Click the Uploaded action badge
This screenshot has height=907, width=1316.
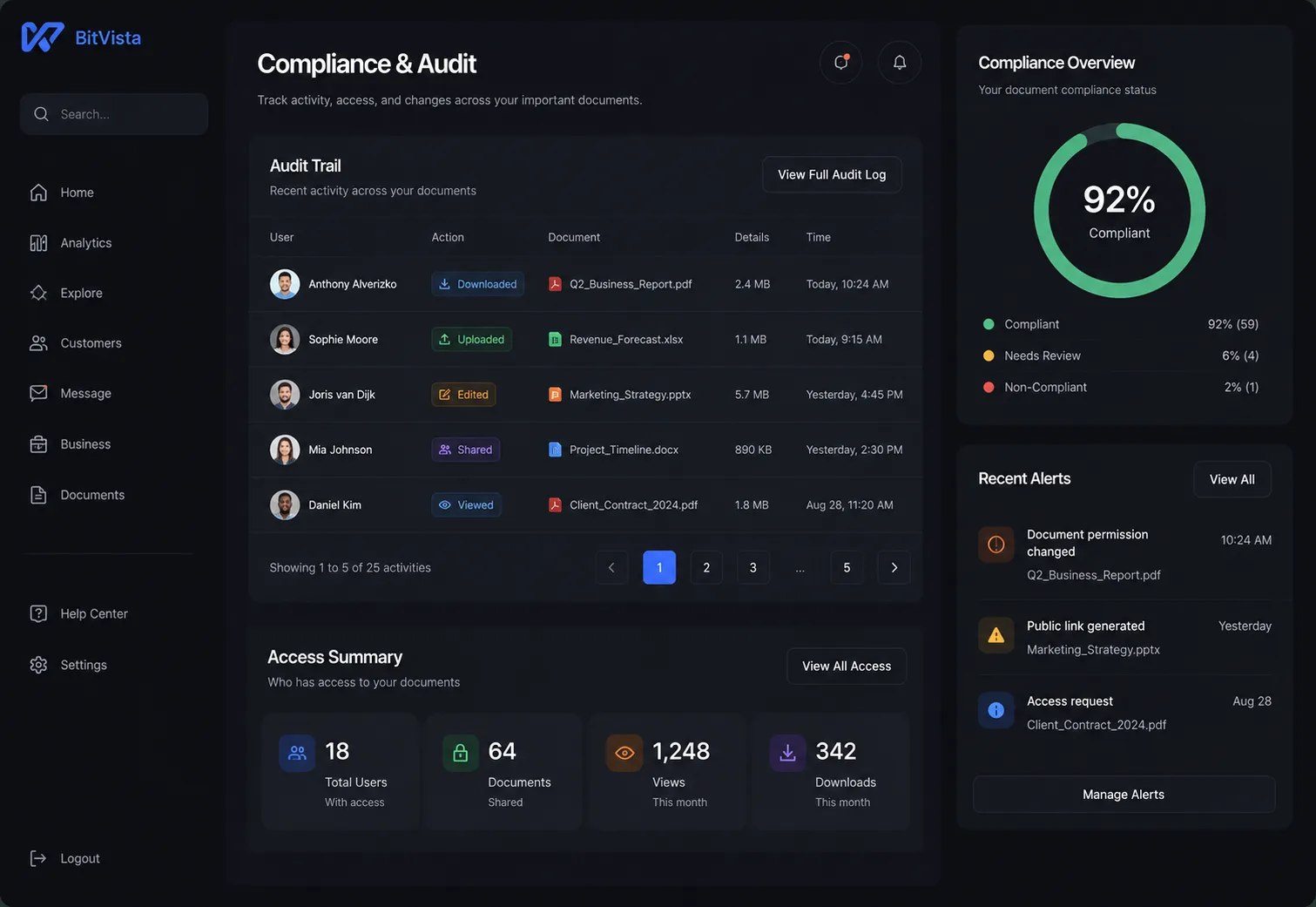[x=471, y=339]
